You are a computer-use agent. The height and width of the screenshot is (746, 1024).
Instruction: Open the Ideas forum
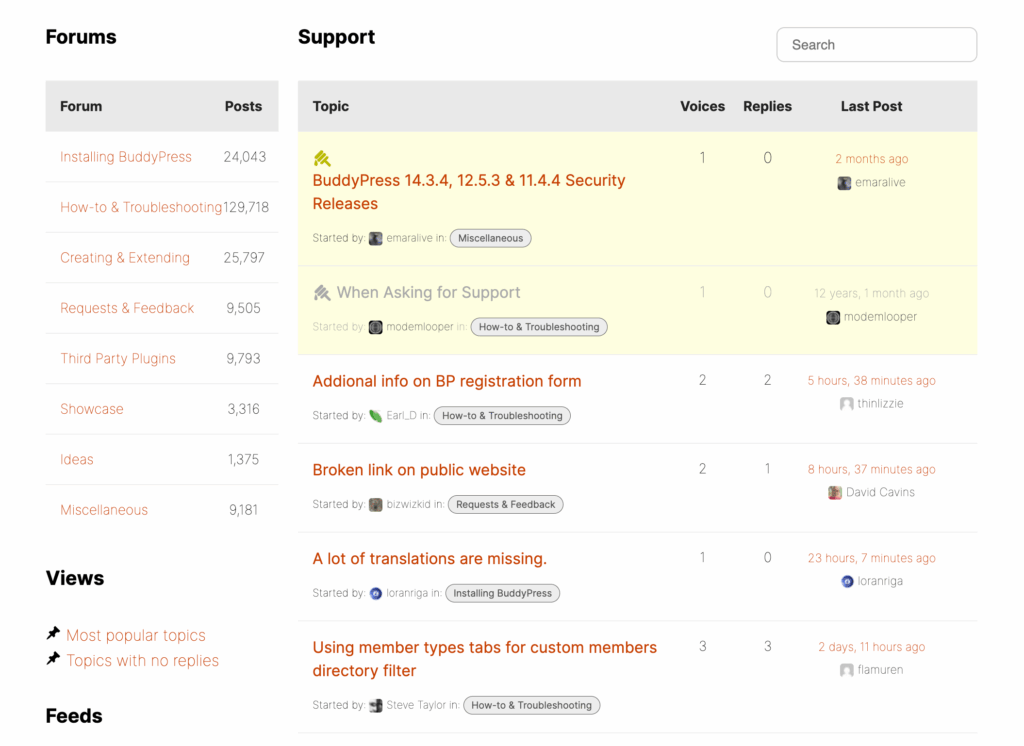coord(76,459)
